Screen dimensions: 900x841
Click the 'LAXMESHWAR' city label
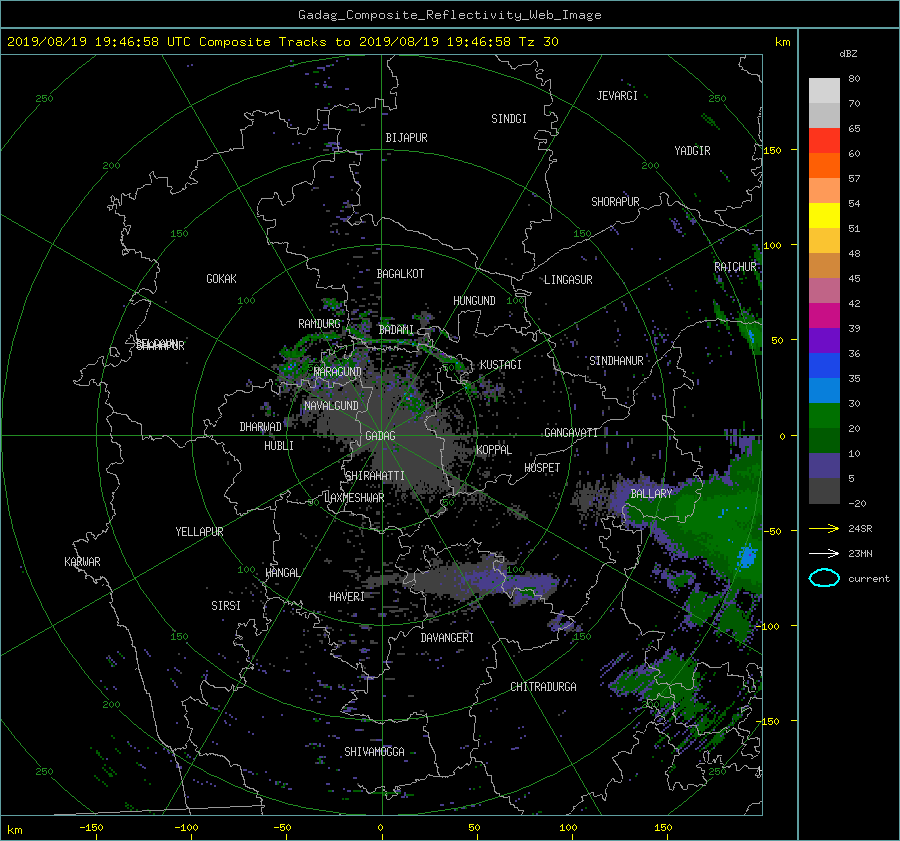click(354, 498)
